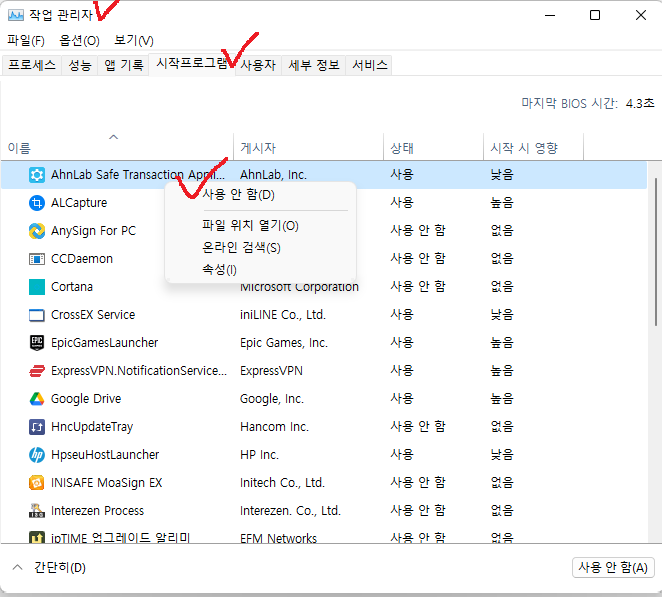Click the HpseuHostLauncher HP icon
The height and width of the screenshot is (597, 662).
point(37,455)
